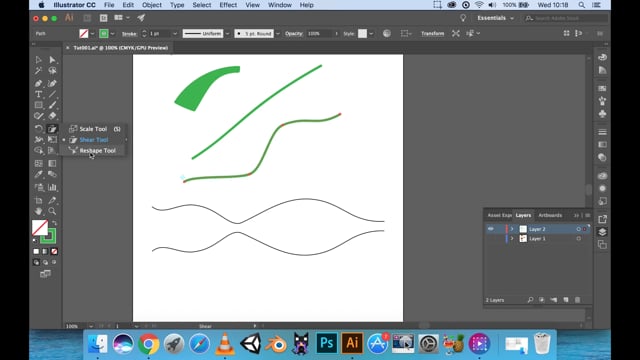Switch to the Asset Export tab
This screenshot has width=640, height=360.
tap(500, 216)
